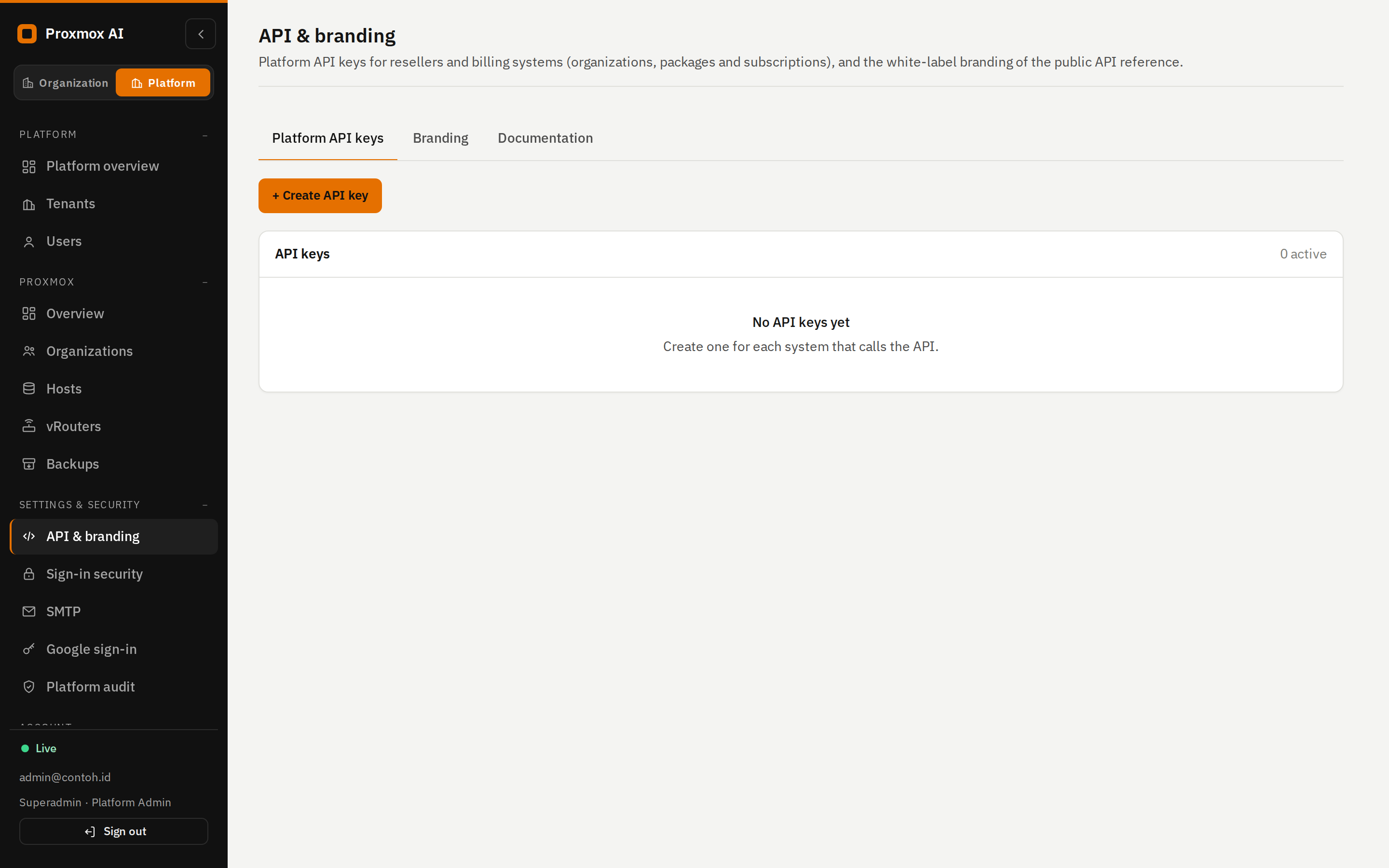Click the Live status indicator
The image size is (1389, 868).
pyautogui.click(x=39, y=748)
